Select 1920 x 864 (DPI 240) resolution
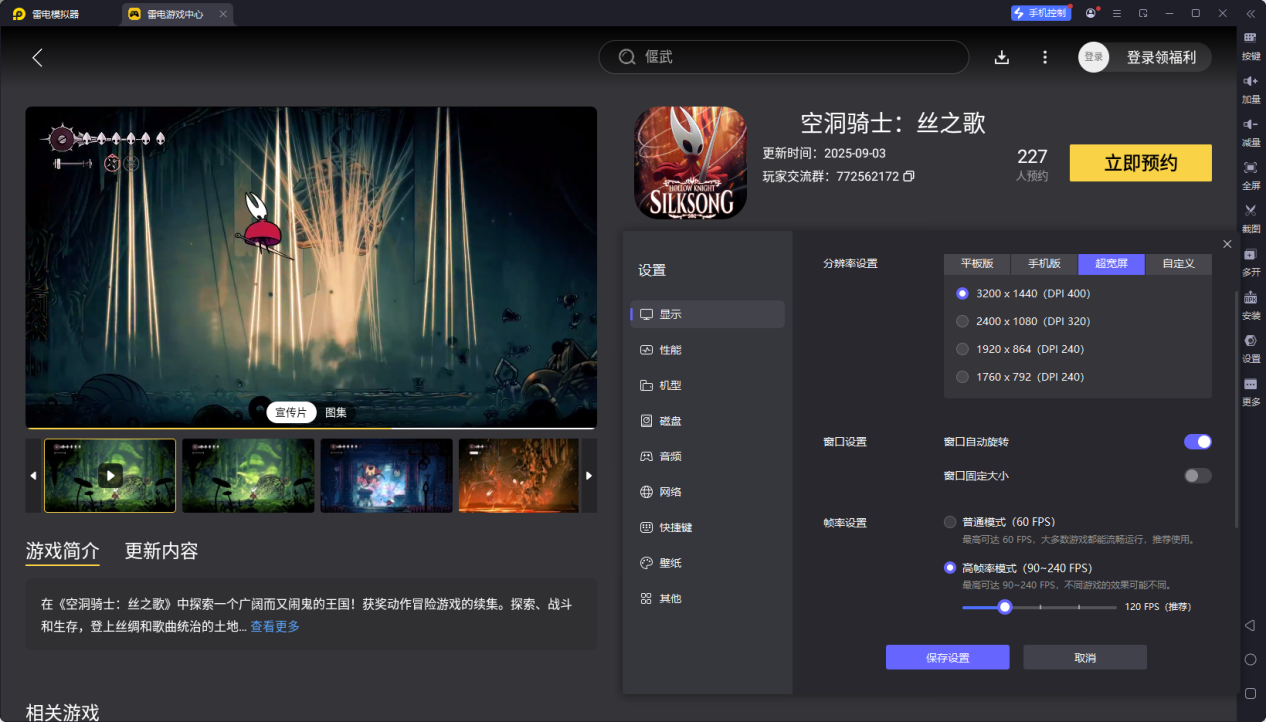 (x=962, y=349)
